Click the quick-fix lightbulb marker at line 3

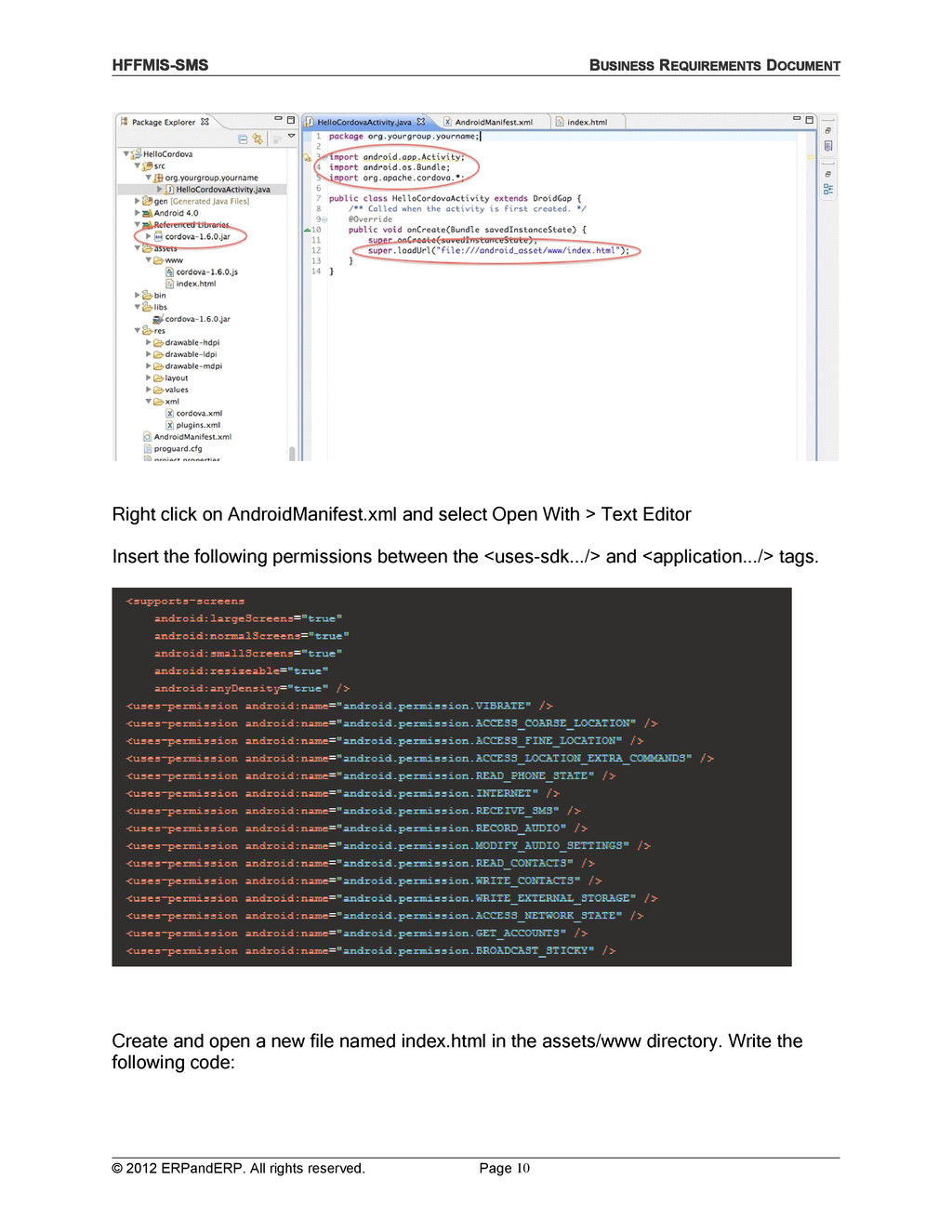point(308,157)
